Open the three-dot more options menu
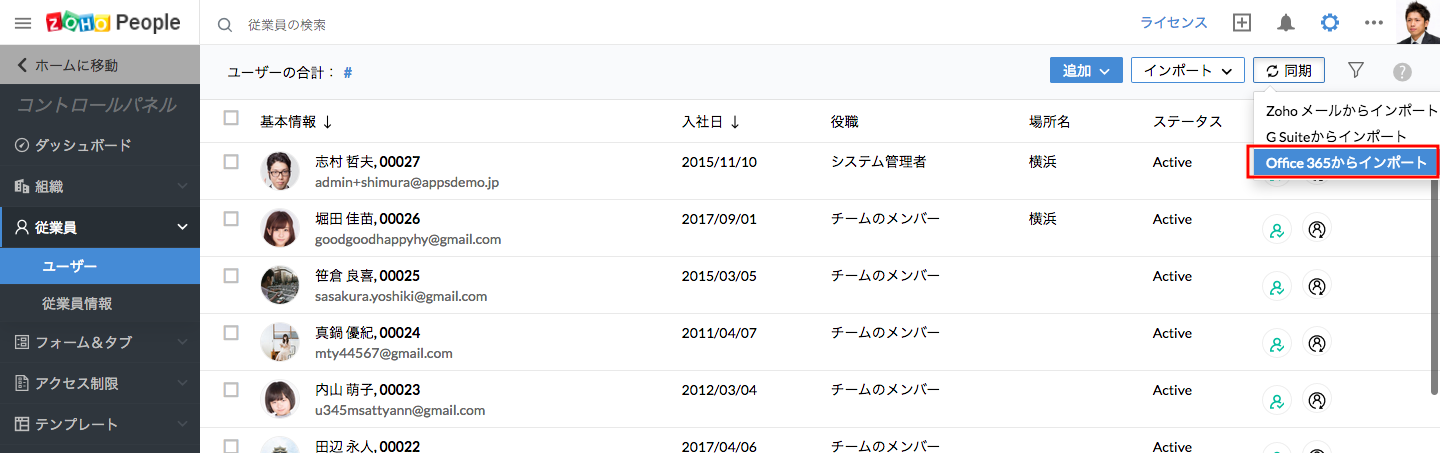Screen dimensions: 1440x453 coord(1373,23)
